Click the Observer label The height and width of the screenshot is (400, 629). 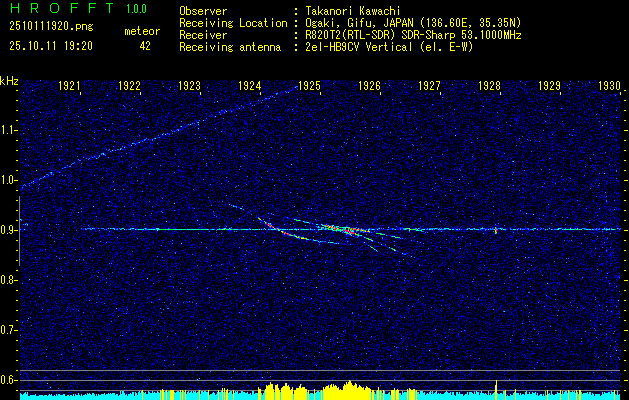203,11
